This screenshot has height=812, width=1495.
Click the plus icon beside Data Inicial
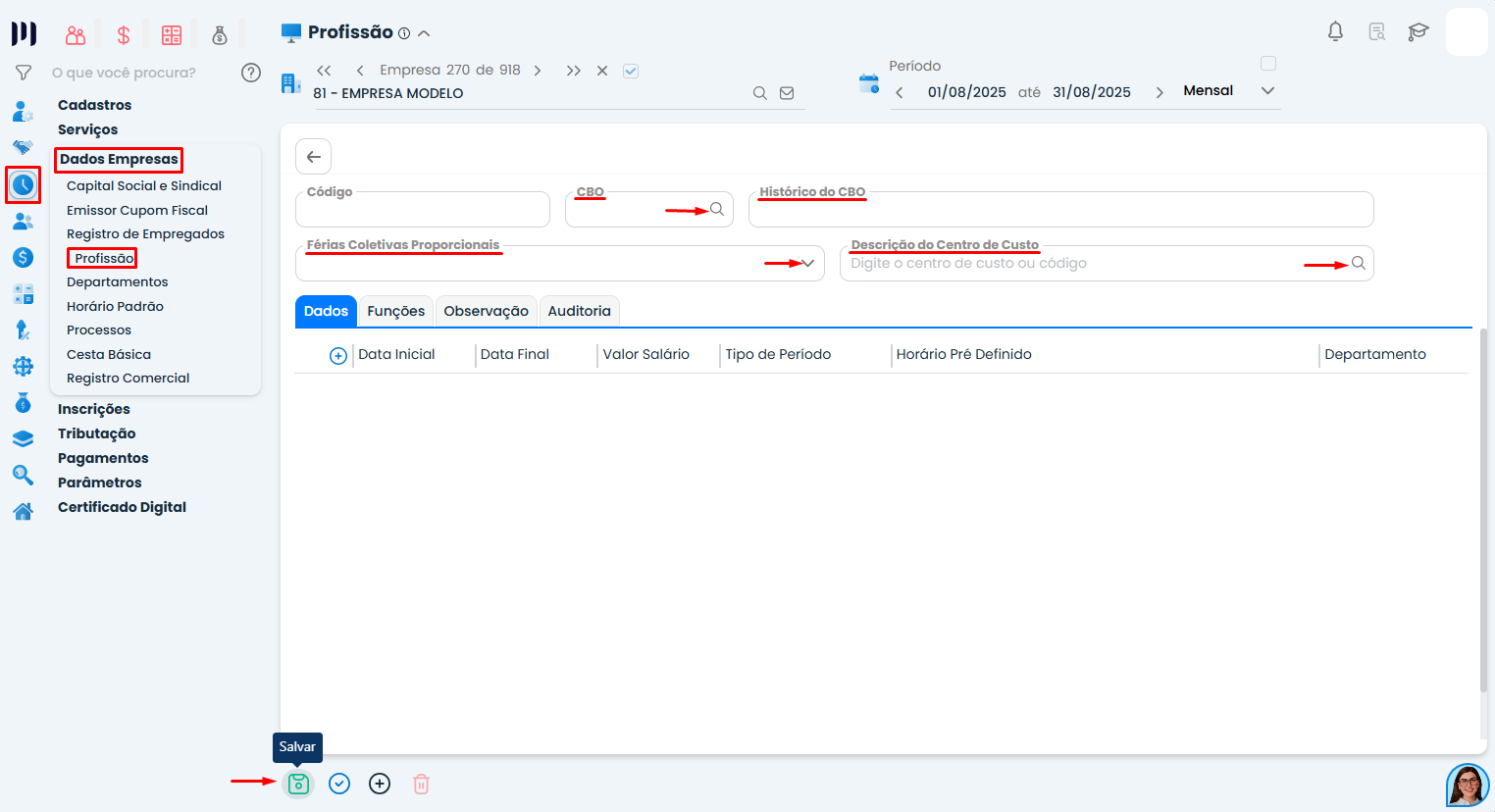(x=338, y=356)
